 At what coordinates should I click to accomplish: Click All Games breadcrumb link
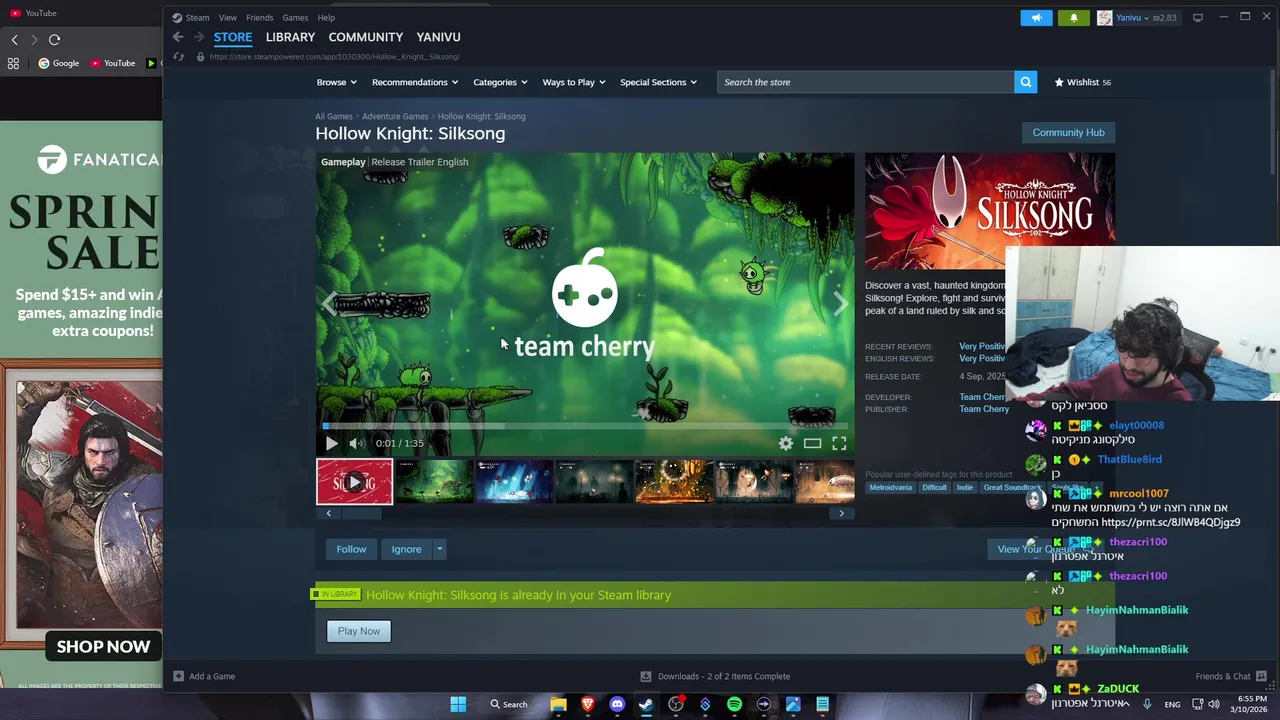[334, 116]
